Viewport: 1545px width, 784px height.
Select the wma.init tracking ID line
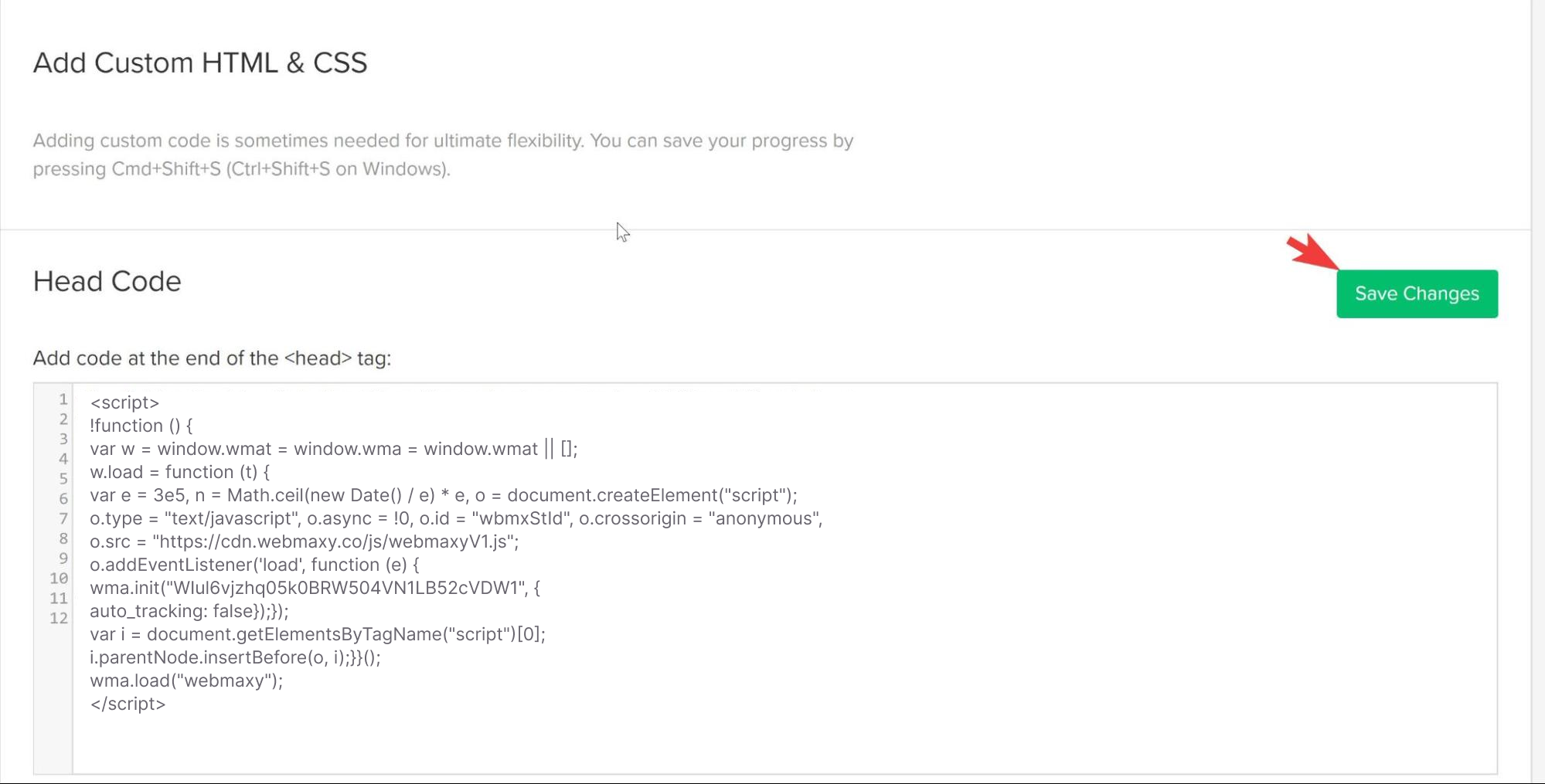(315, 588)
